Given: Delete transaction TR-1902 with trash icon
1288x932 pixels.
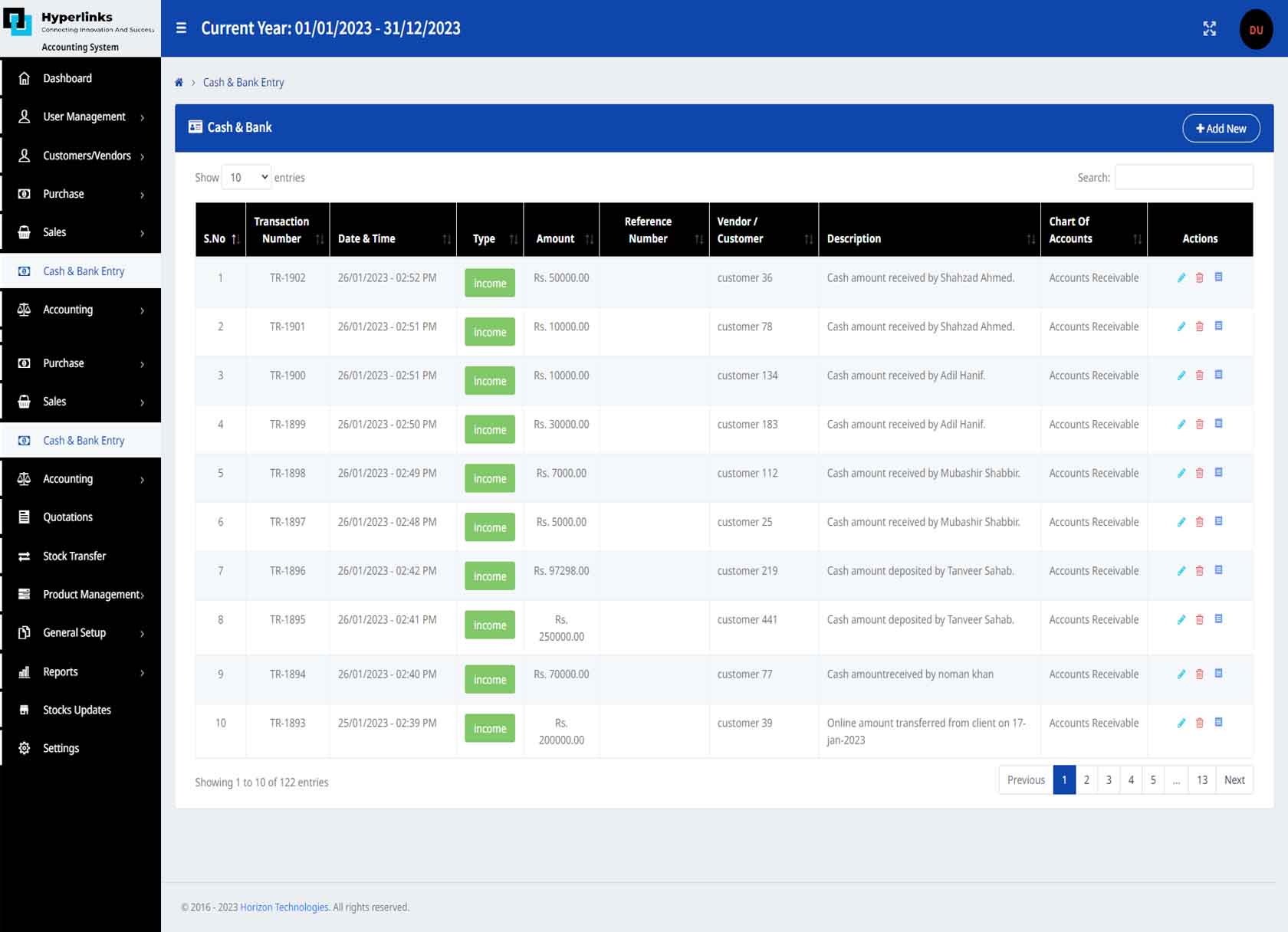Looking at the screenshot, I should [1200, 277].
